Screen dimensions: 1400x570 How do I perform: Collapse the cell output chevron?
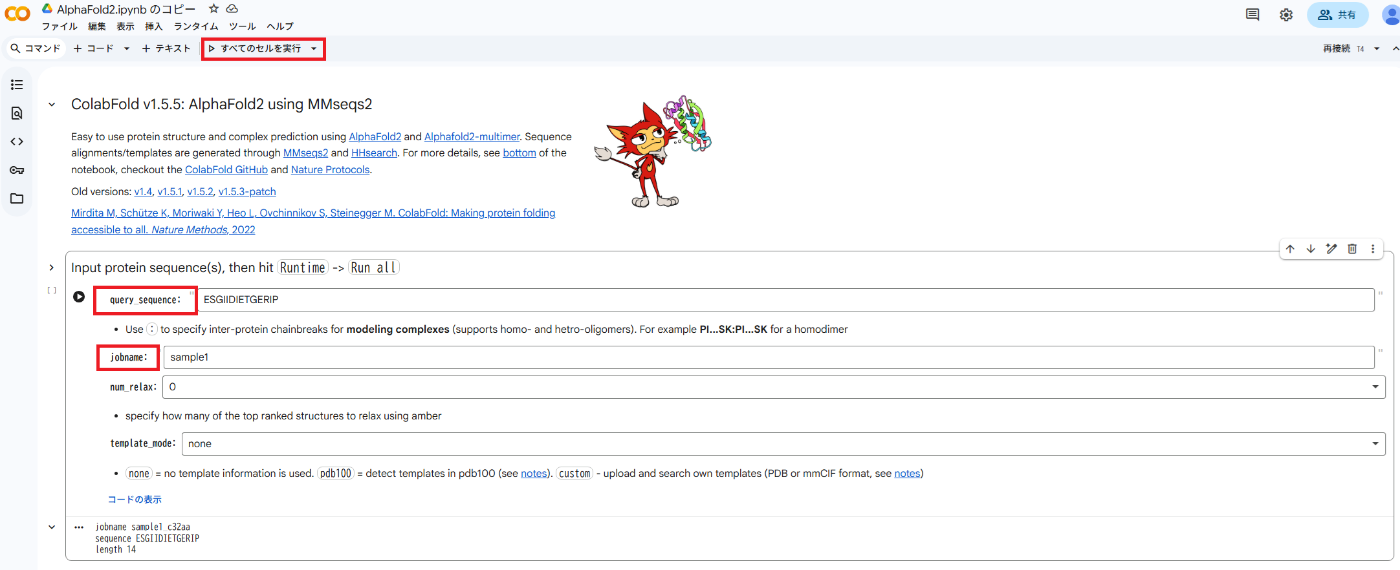pos(51,527)
